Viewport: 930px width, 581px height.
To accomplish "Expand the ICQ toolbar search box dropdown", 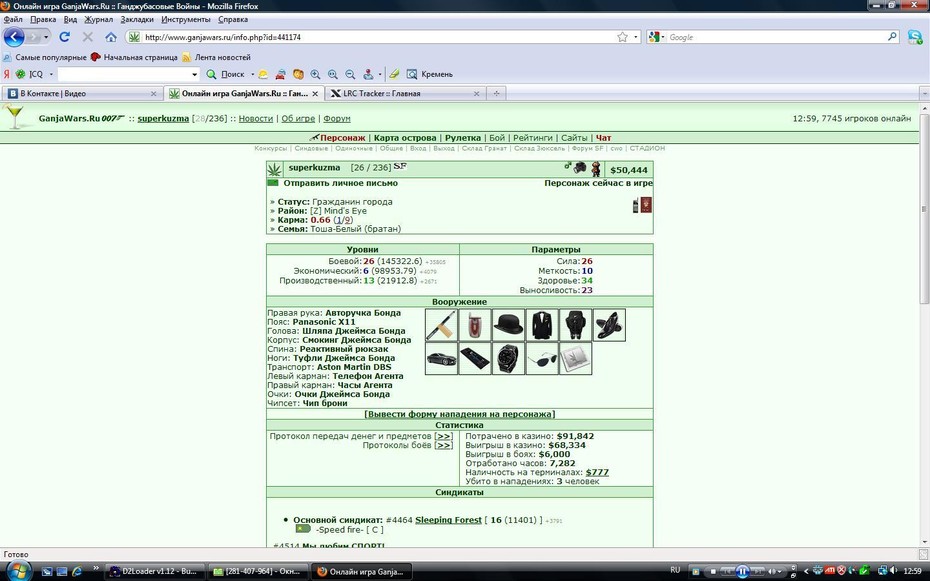I will [x=194, y=74].
